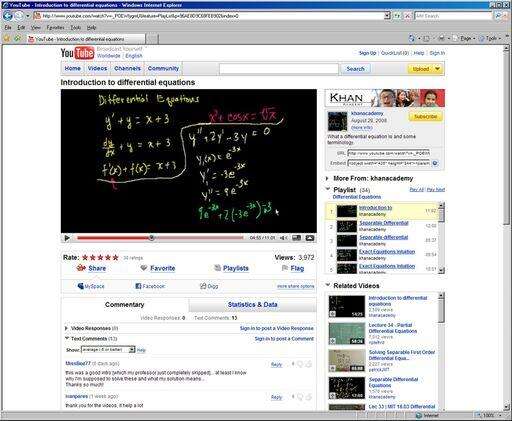Screen dimensions: 512x421
Task: Click the Embed code text field
Action: point(389,163)
